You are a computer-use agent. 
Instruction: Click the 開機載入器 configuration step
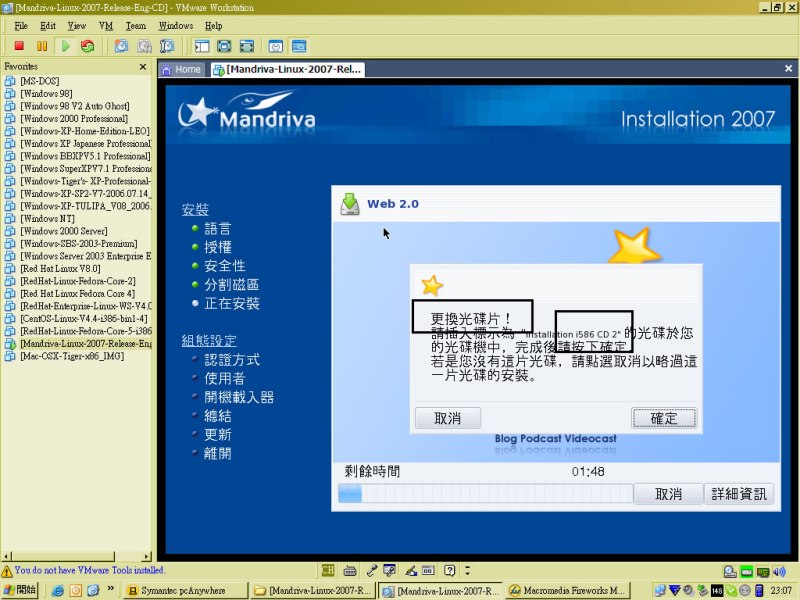coord(239,397)
